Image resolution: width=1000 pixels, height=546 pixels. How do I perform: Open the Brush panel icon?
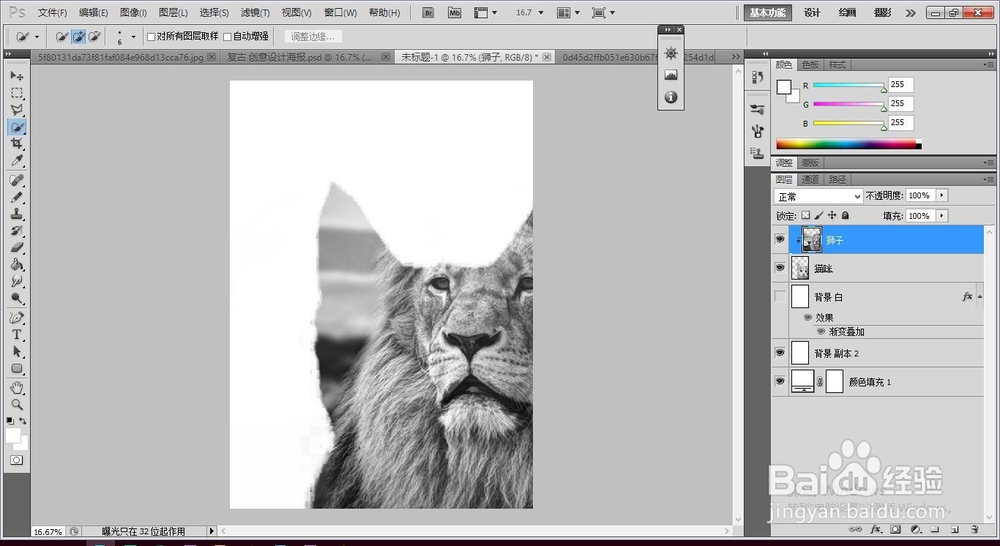[x=757, y=110]
